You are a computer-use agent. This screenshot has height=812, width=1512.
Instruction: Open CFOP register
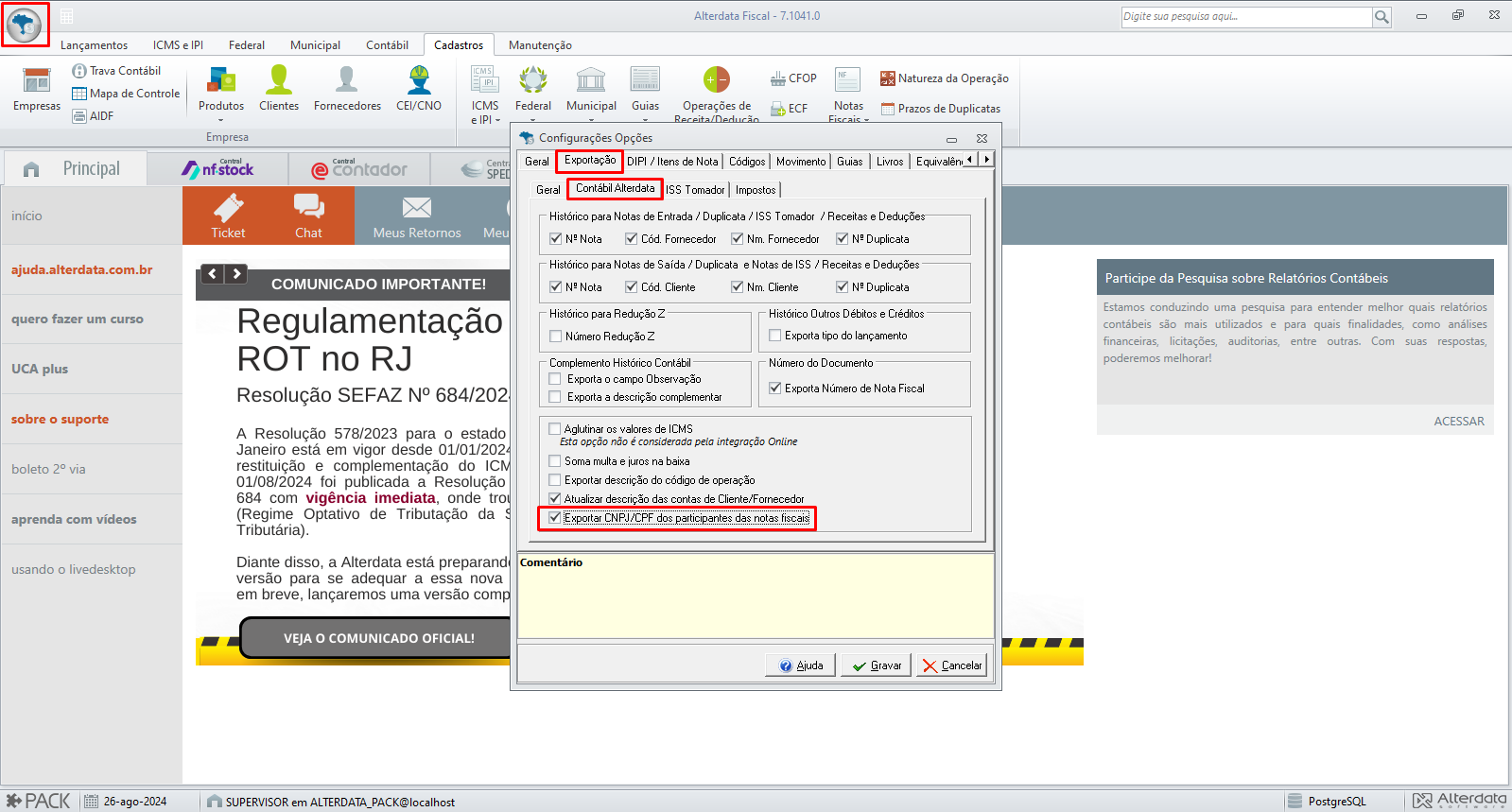pyautogui.click(x=793, y=78)
